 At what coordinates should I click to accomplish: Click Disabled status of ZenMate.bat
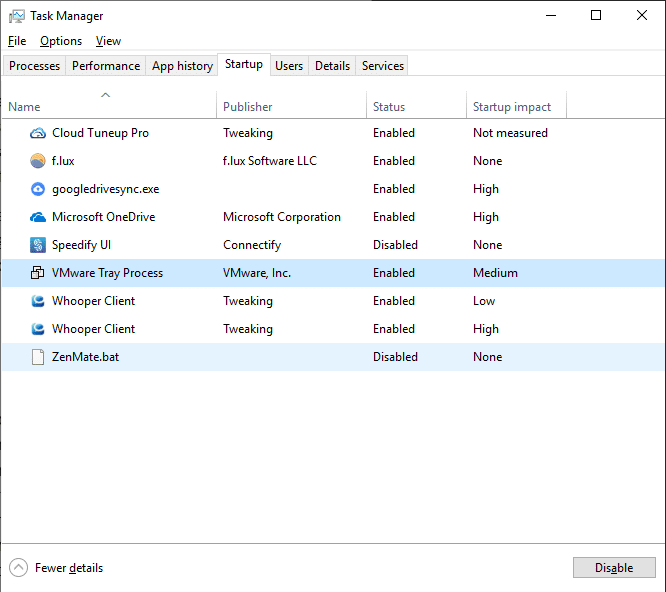coord(395,357)
